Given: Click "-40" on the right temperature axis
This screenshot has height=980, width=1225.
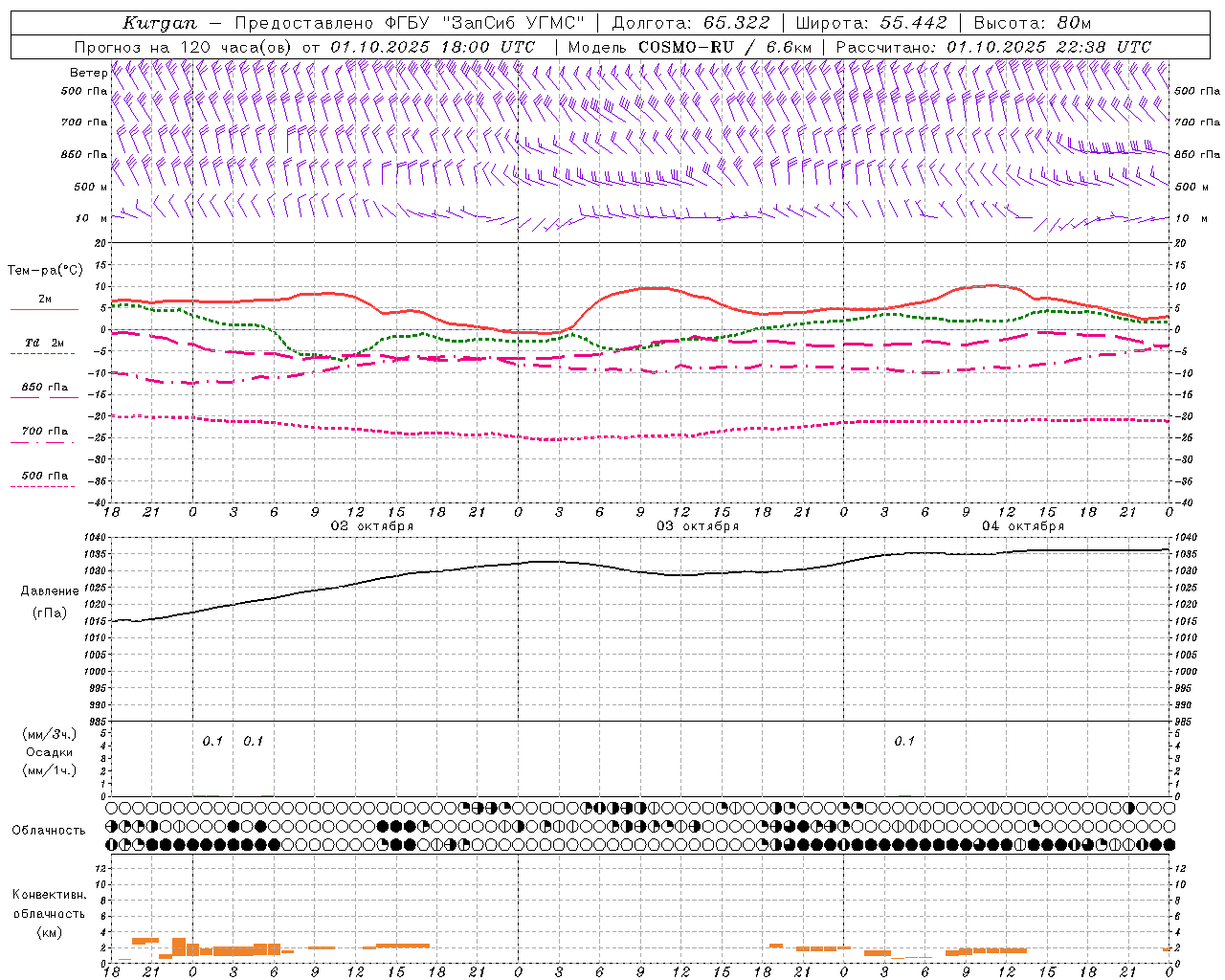Looking at the screenshot, I should (x=1183, y=502).
